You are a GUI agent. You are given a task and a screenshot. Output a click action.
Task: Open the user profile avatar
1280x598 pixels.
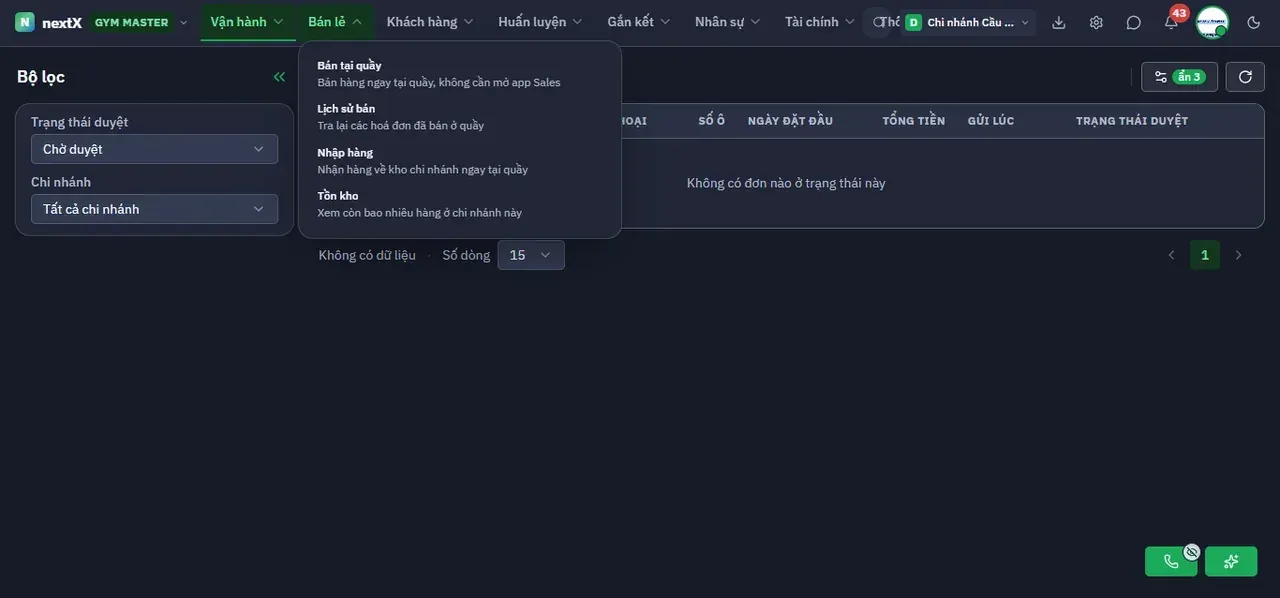point(1212,22)
